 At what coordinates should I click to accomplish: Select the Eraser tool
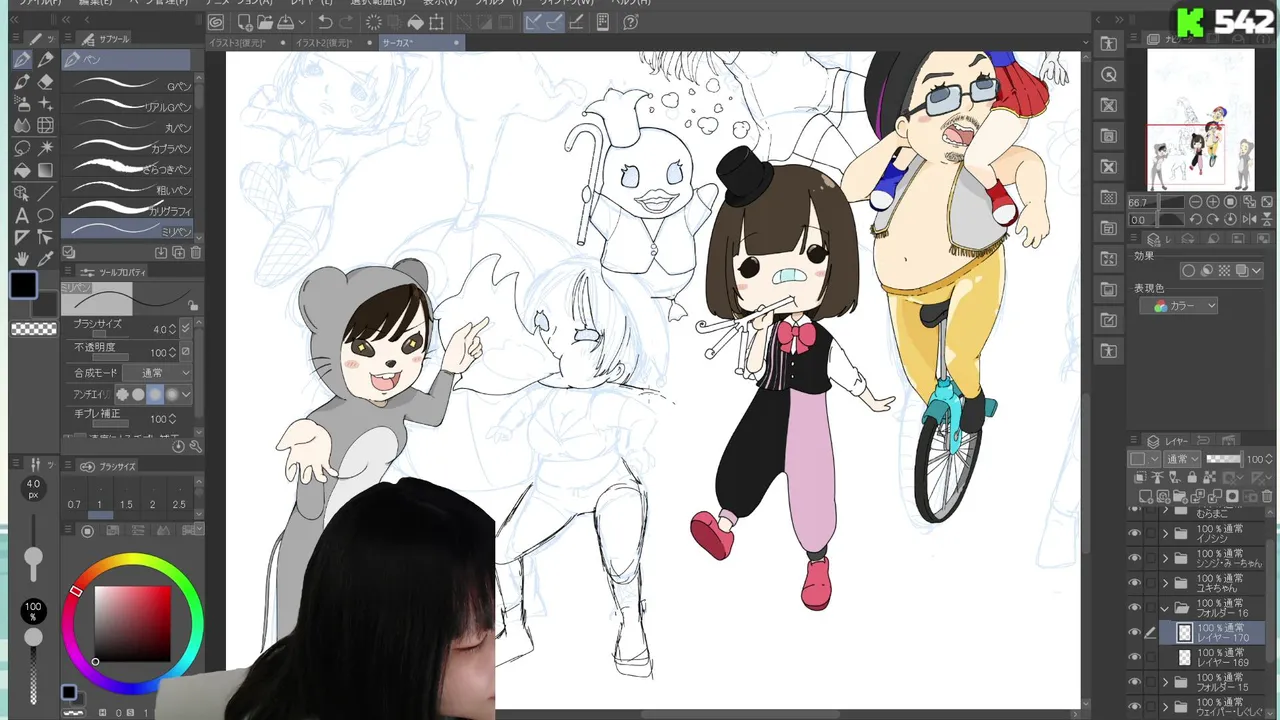coord(45,82)
